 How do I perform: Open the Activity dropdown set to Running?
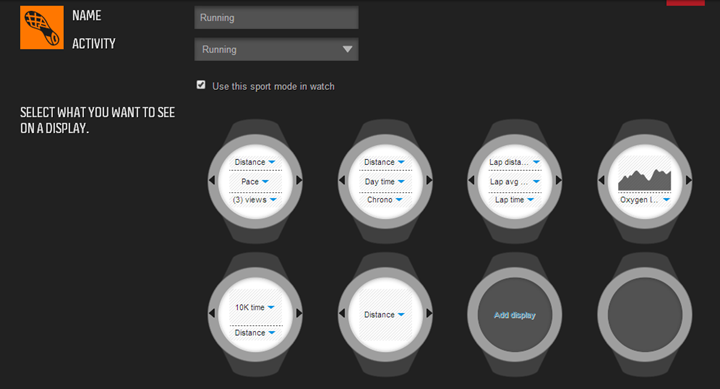point(276,49)
